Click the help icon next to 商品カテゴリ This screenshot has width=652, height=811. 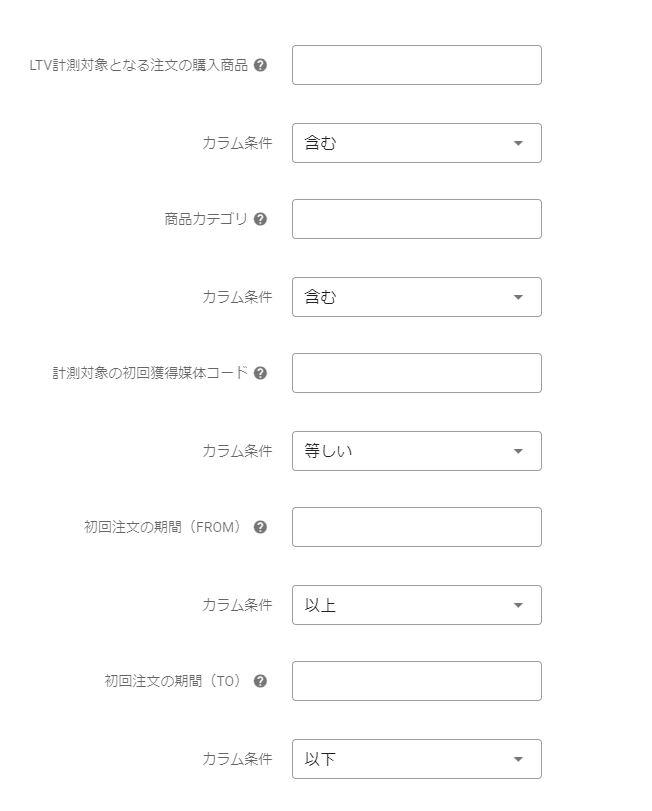tap(260, 219)
